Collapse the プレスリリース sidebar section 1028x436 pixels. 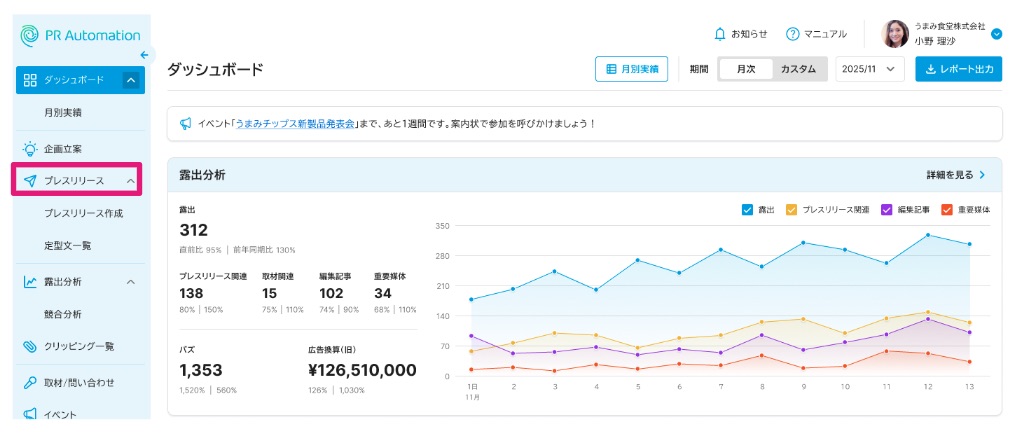pyautogui.click(x=131, y=181)
